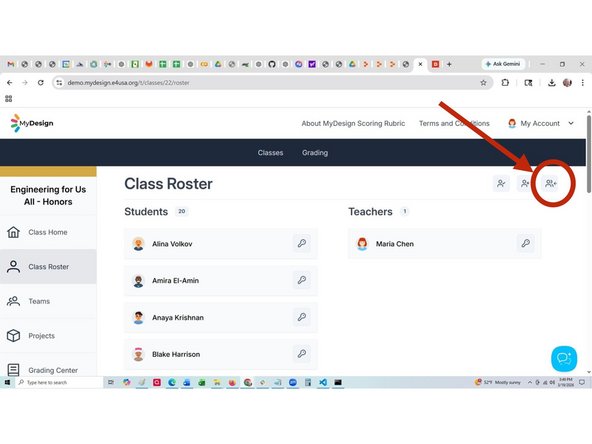Screen dimensions: 592x444
Task: Click the key icon for Alina Volkov
Action: pos(302,243)
